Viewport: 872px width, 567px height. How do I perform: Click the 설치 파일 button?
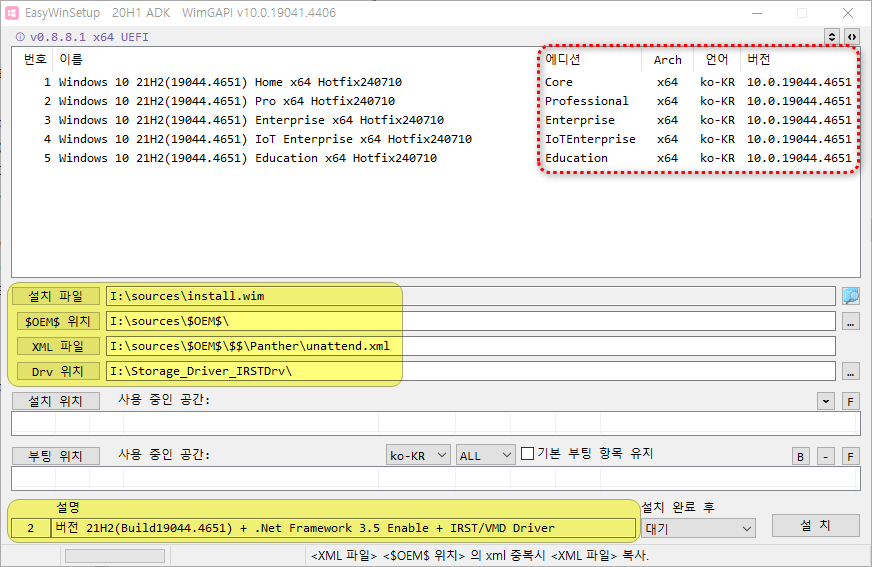click(56, 296)
